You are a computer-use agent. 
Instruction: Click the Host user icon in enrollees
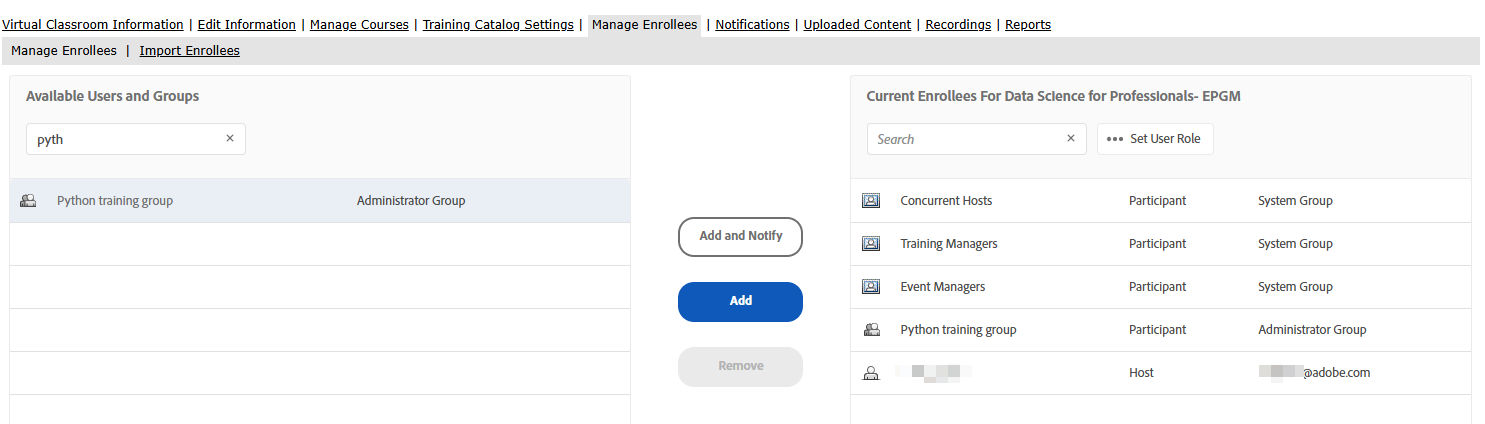coord(871,373)
